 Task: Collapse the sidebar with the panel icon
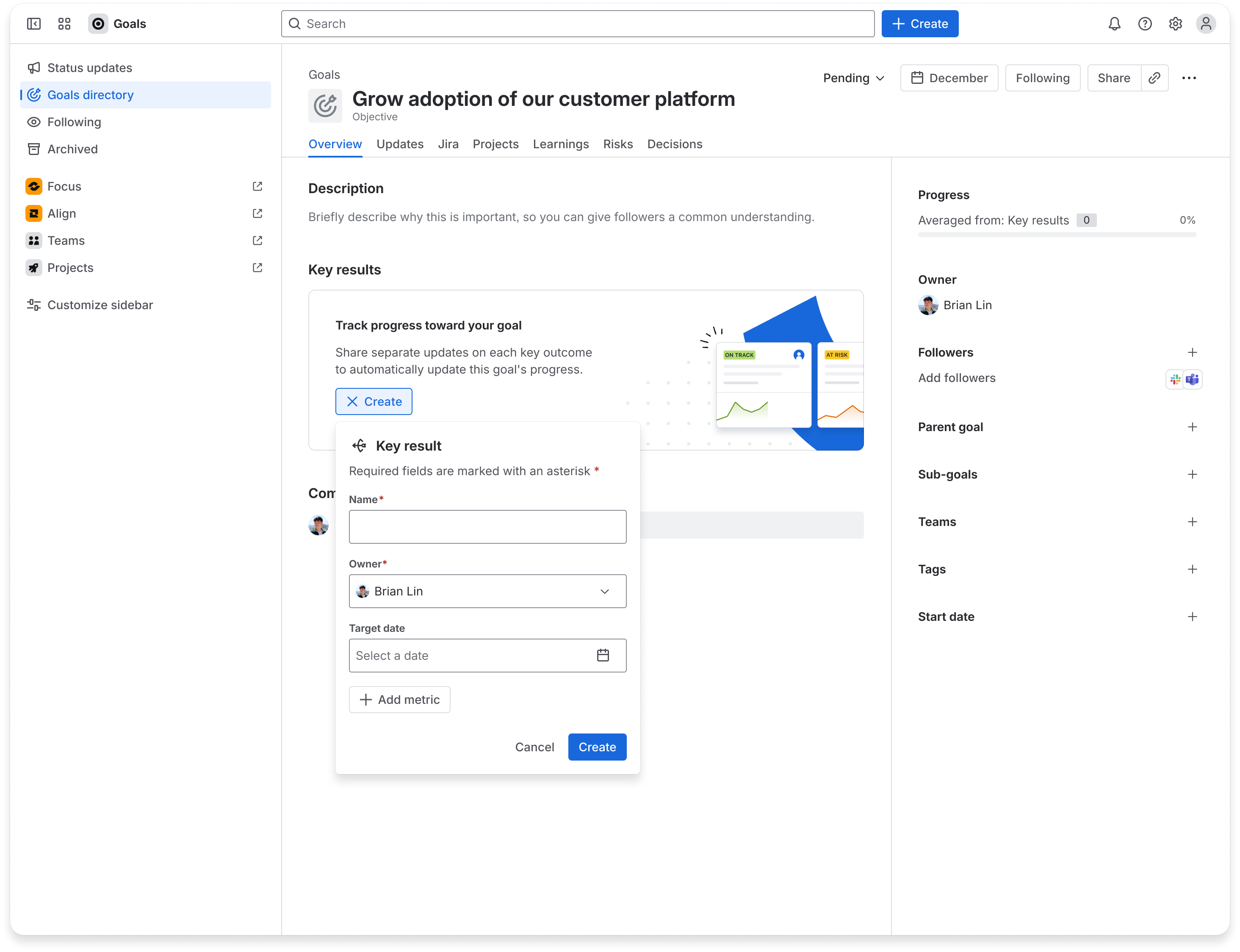click(x=33, y=23)
